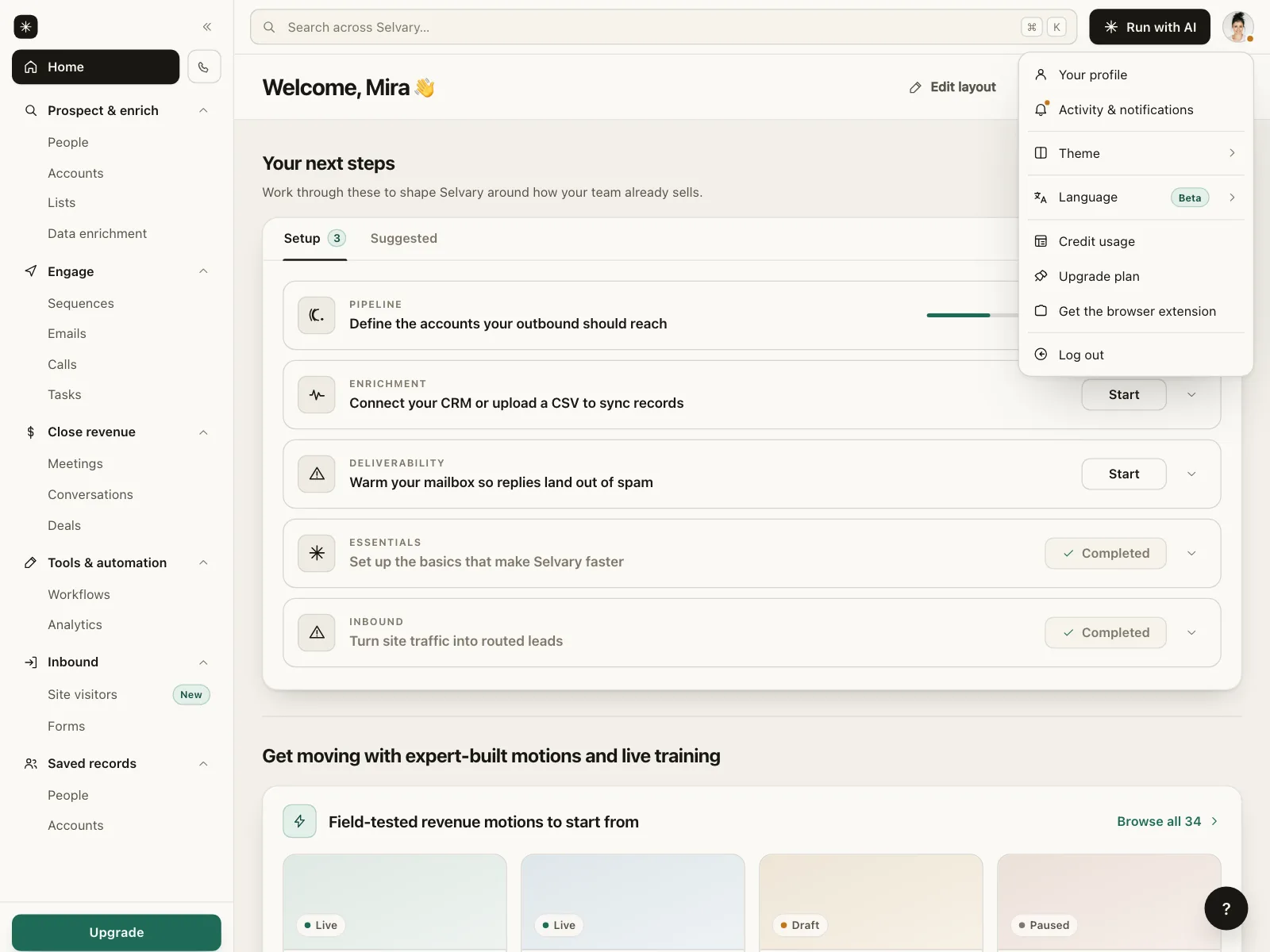
Task: Collapse the Tools & automation section
Action: [x=203, y=562]
